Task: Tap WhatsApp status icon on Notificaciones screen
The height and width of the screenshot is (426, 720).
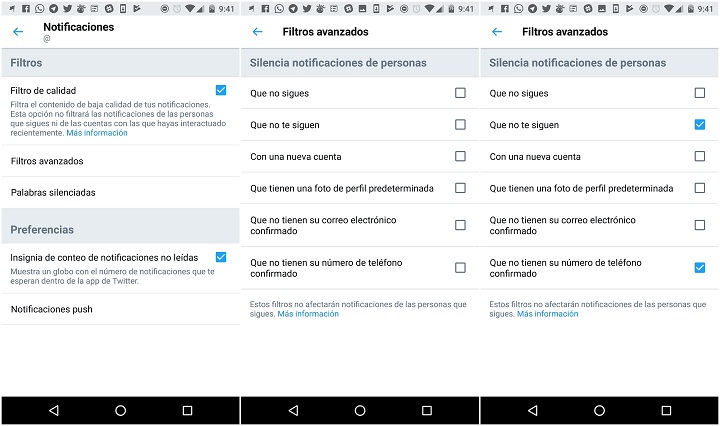Action: coord(40,9)
